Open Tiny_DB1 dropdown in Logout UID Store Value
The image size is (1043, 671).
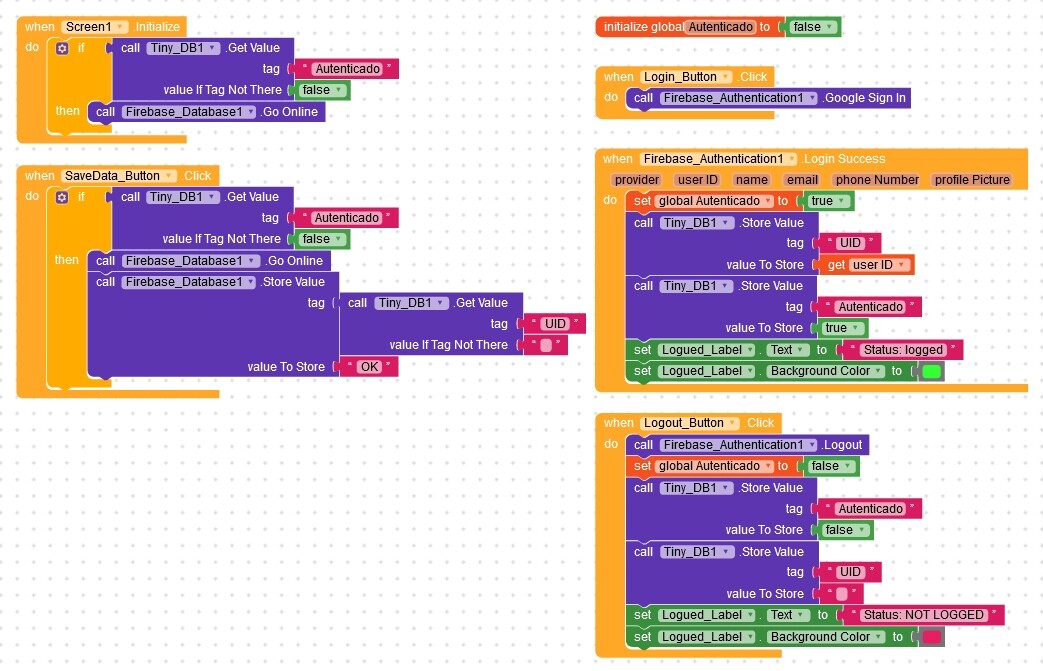(697, 552)
